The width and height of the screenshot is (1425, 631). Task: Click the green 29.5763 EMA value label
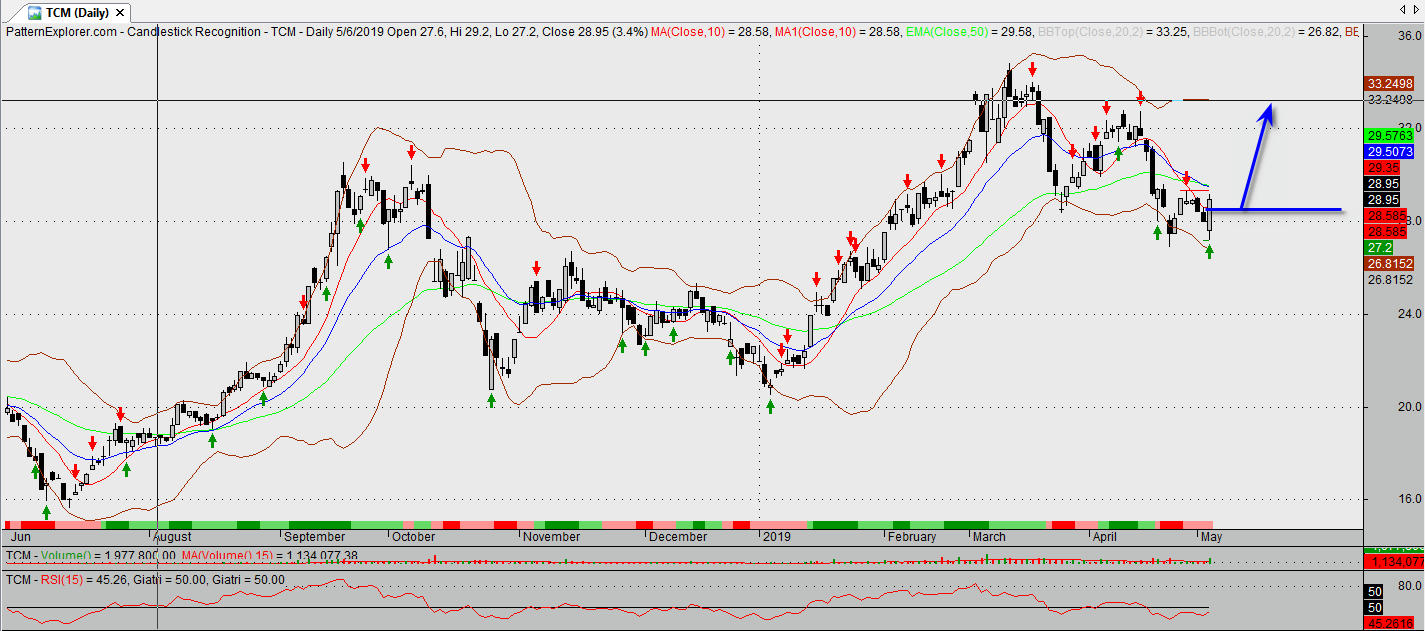pos(1388,135)
